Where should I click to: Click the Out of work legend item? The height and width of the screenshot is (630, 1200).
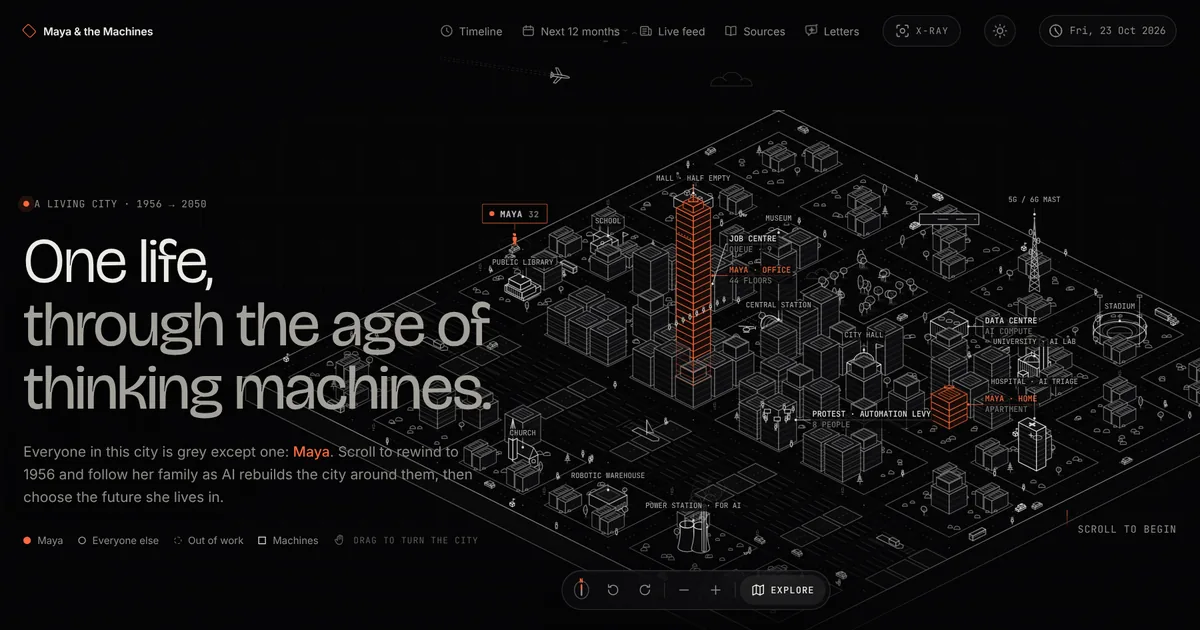pyautogui.click(x=208, y=541)
